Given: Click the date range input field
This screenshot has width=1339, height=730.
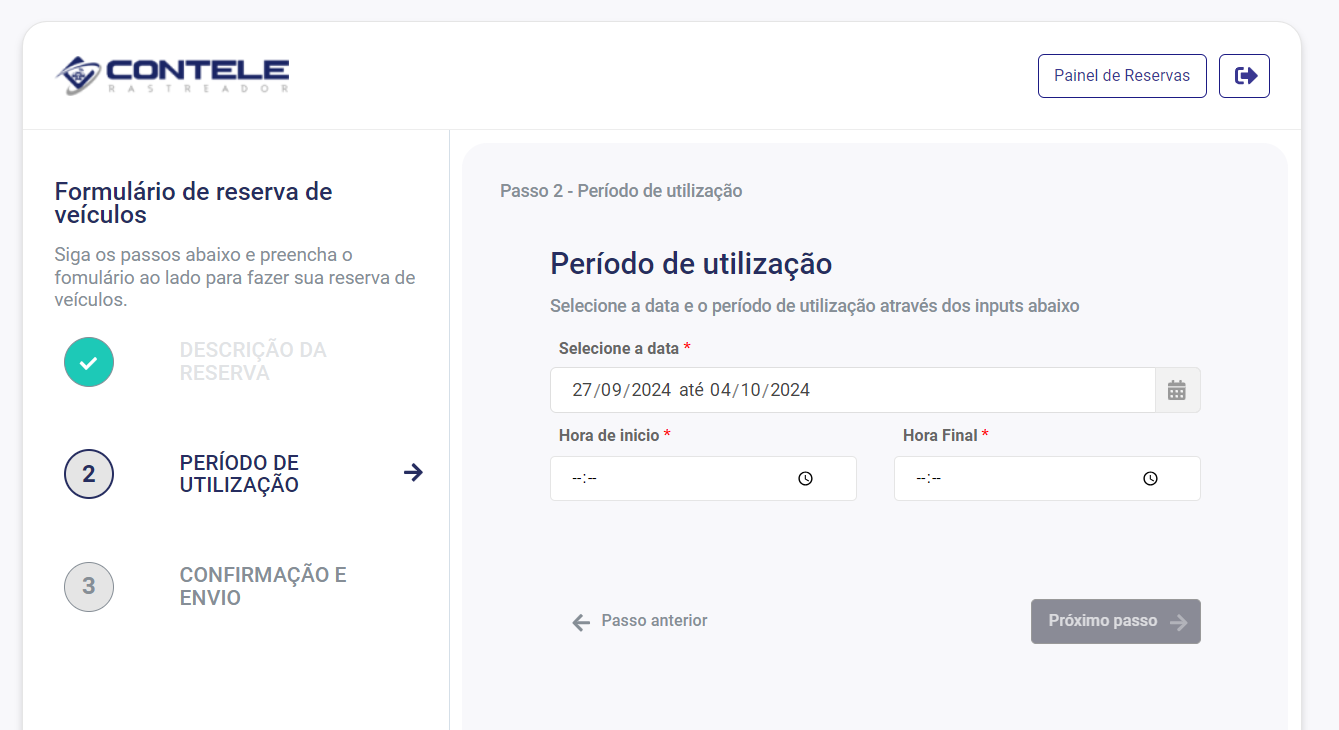Looking at the screenshot, I should tap(852, 390).
